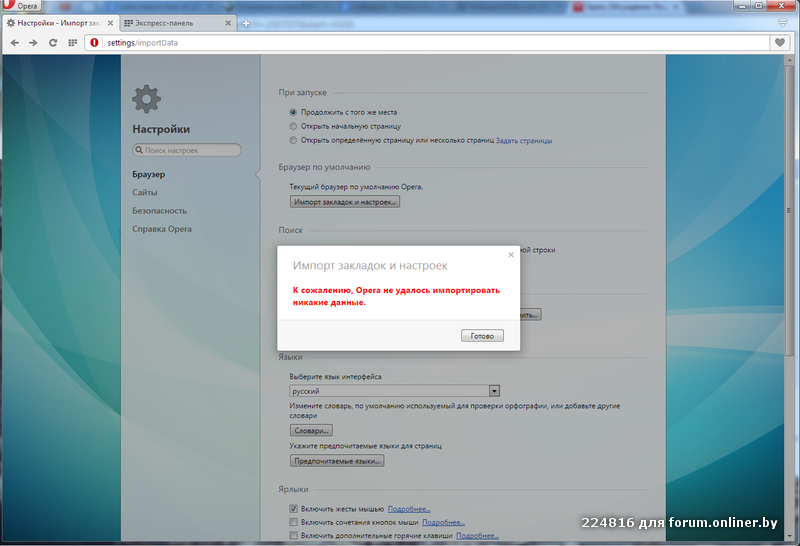Select the Ярлыки section heading
Screen dimensions: 800x546
tap(293, 489)
